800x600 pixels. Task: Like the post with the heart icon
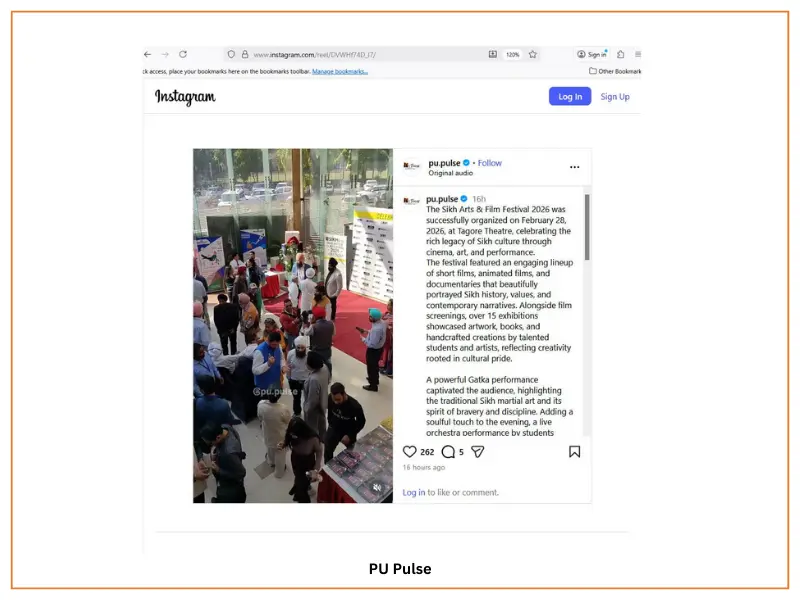coord(409,452)
